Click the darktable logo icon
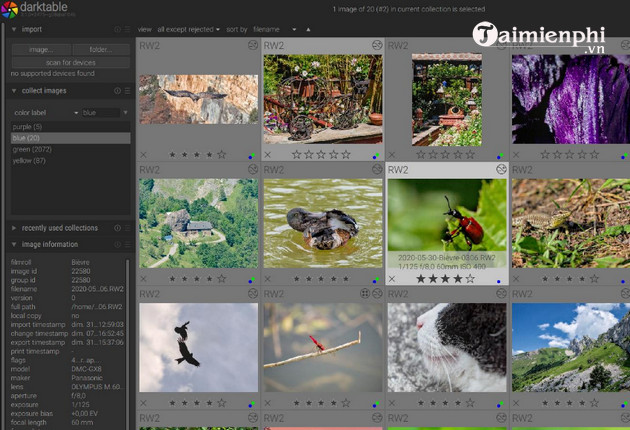Image resolution: width=630 pixels, height=430 pixels. 15,9
